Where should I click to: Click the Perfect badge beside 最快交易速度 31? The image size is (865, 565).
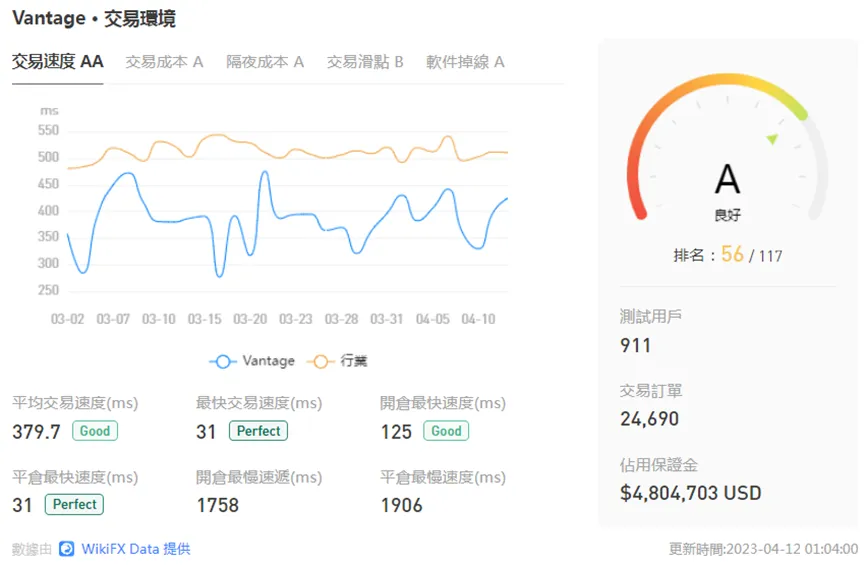point(259,431)
